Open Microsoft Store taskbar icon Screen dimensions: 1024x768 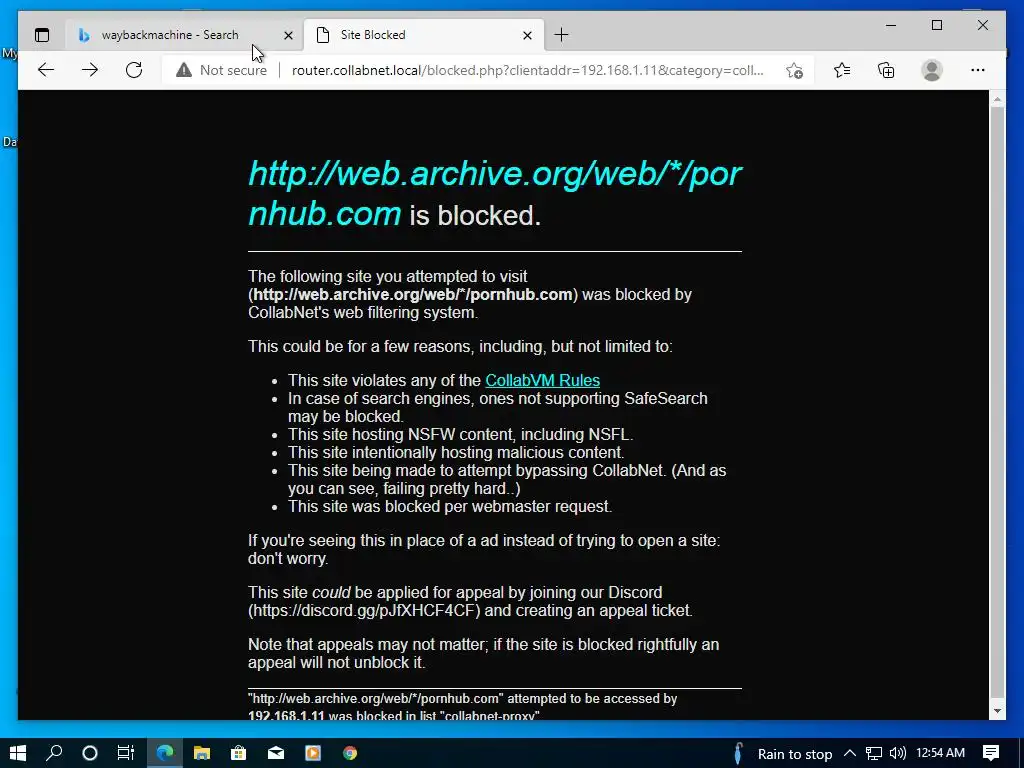coord(238,753)
